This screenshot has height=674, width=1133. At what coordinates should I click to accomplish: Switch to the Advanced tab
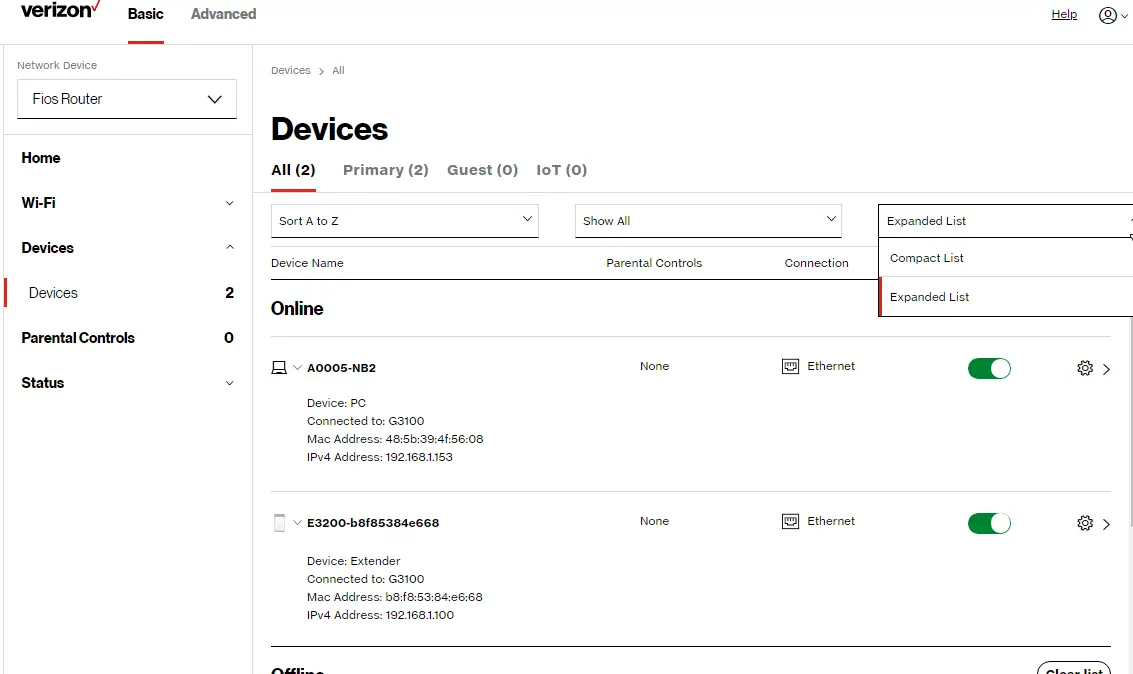click(x=223, y=14)
